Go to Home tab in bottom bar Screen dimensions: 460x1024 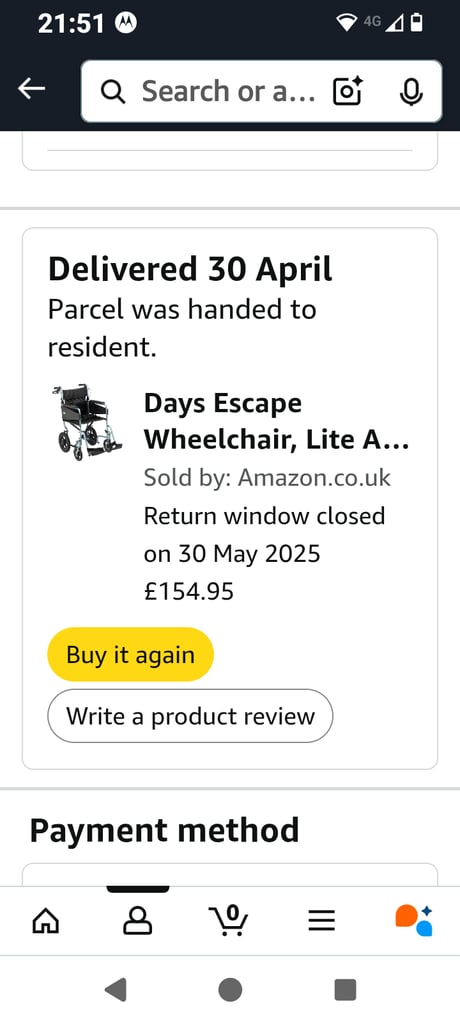pos(46,921)
